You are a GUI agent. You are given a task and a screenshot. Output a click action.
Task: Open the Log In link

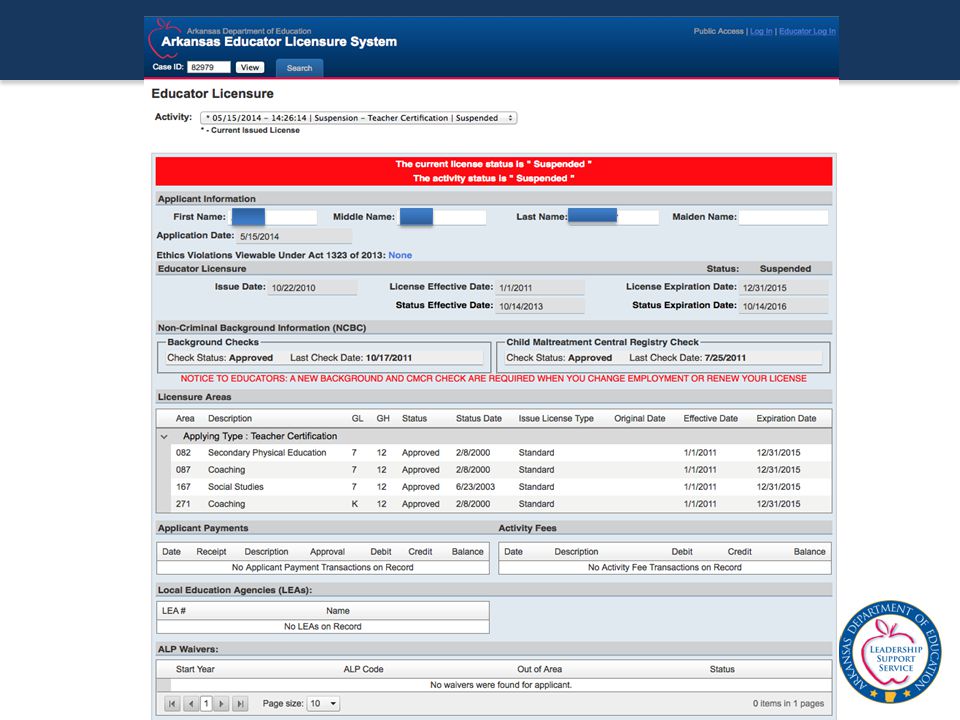click(x=761, y=31)
